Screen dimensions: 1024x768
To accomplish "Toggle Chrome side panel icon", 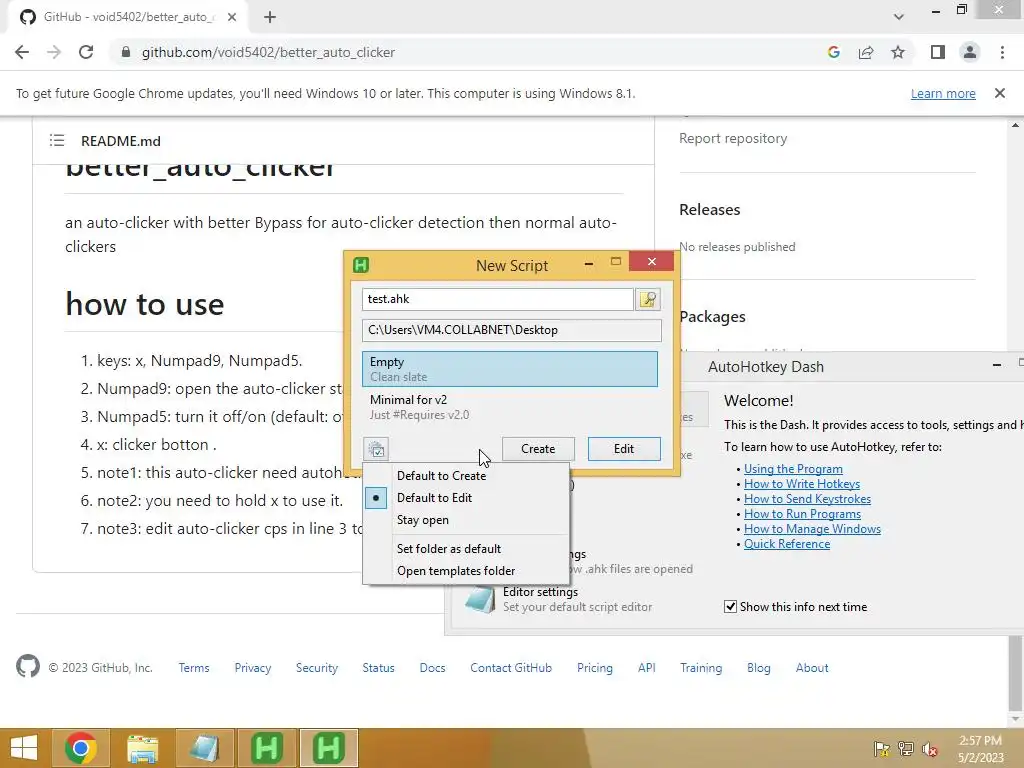I will click(938, 52).
